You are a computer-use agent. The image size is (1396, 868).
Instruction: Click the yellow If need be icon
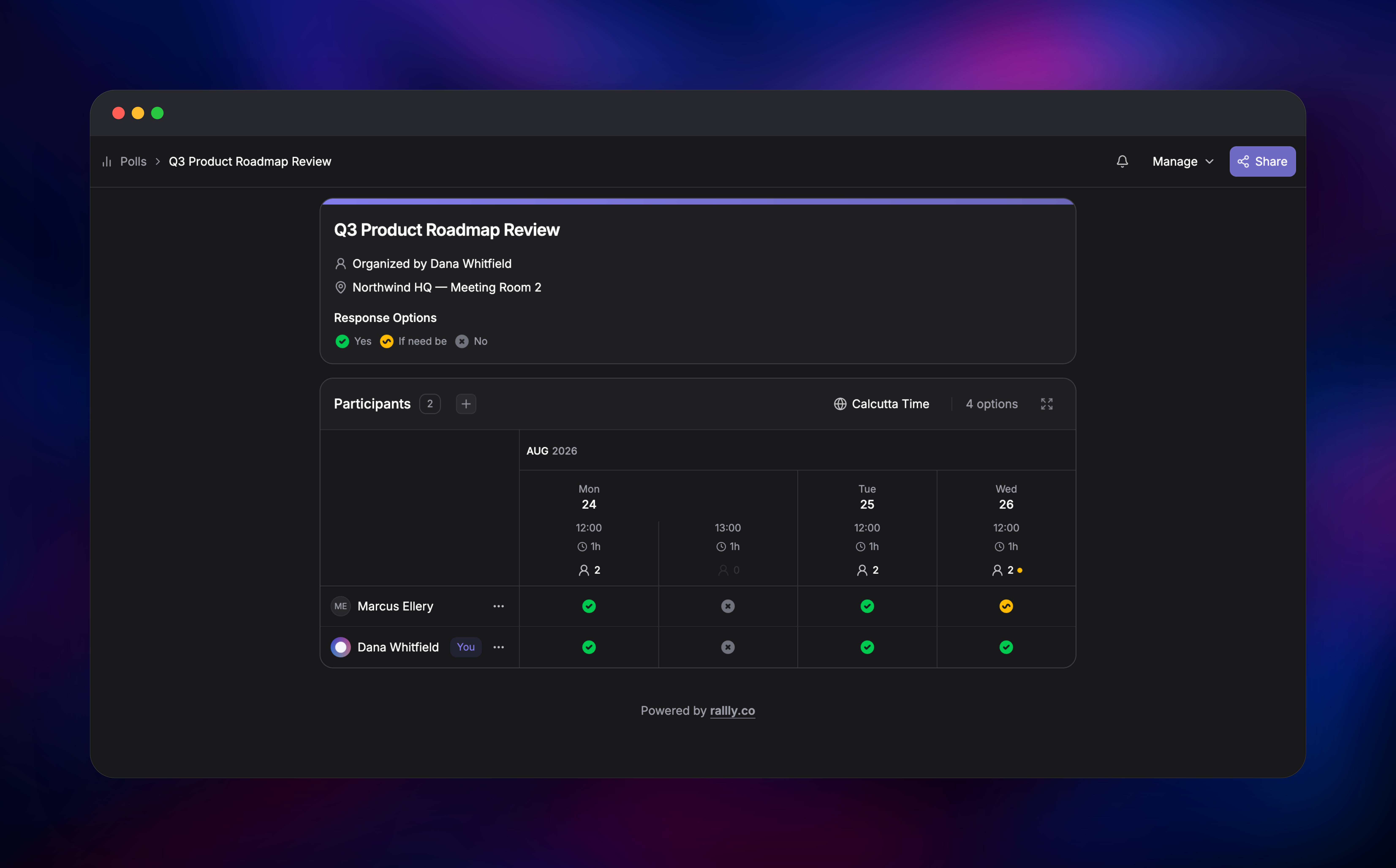[387, 341]
